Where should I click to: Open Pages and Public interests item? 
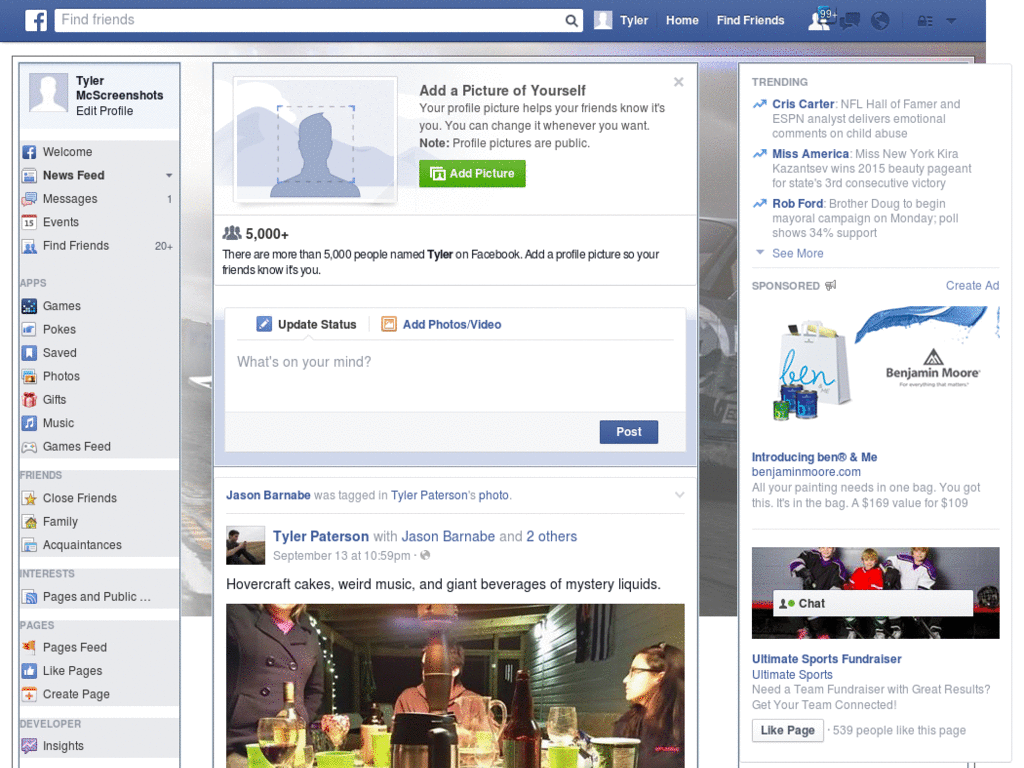(98, 596)
